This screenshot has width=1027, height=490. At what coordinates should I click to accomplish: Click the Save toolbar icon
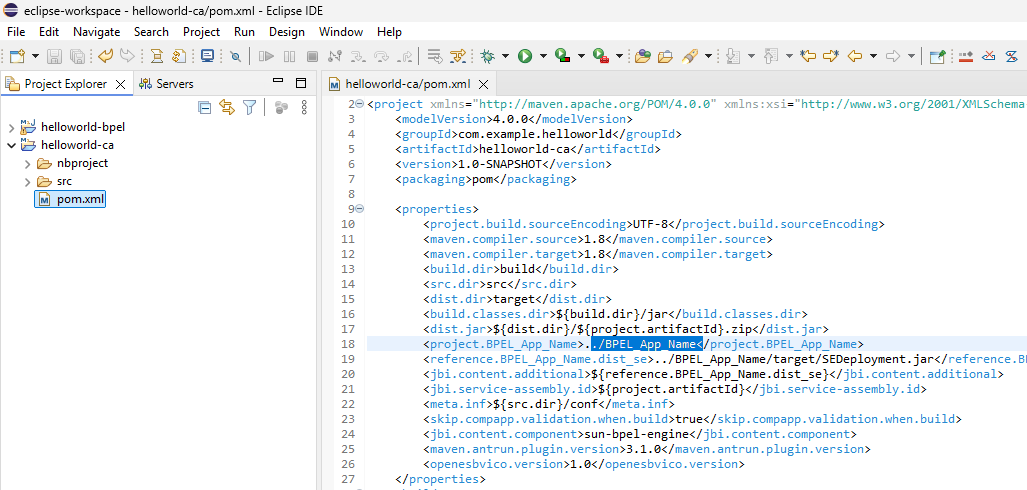point(55,56)
